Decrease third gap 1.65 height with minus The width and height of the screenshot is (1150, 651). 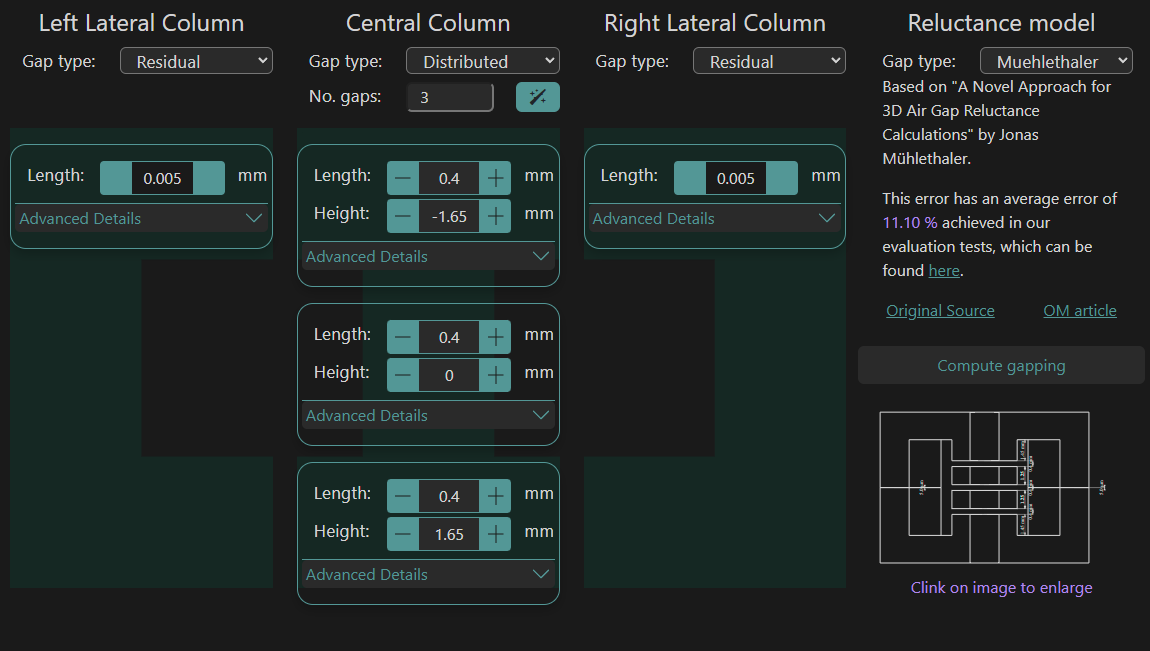click(x=403, y=534)
